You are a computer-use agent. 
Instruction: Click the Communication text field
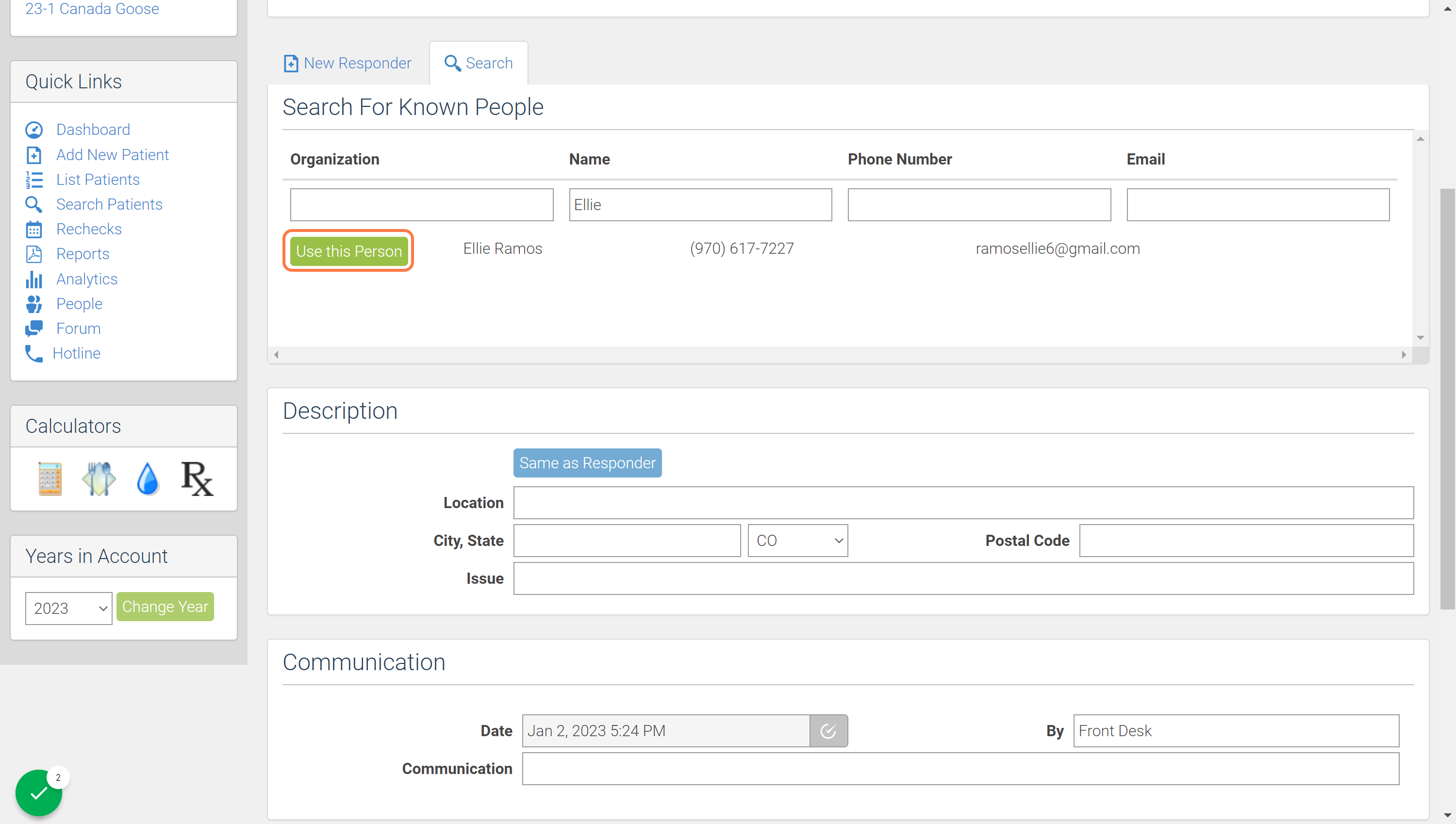pos(960,769)
